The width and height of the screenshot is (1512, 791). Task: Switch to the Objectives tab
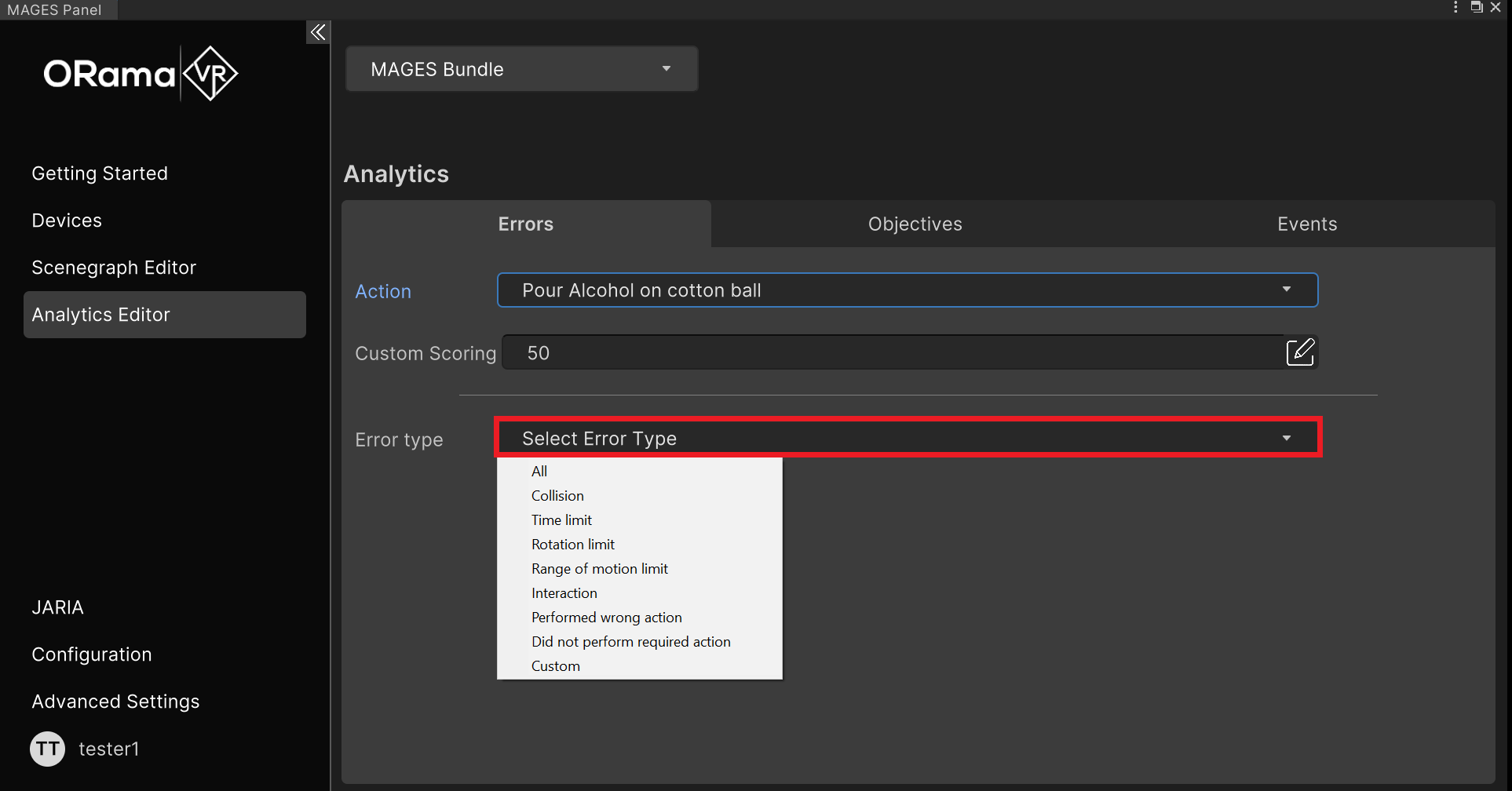[915, 224]
